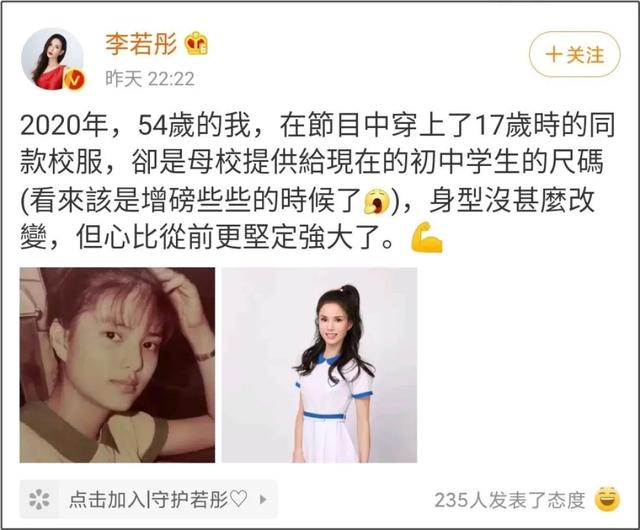Tap the orange verified V badge
The image size is (640, 530).
[74, 80]
